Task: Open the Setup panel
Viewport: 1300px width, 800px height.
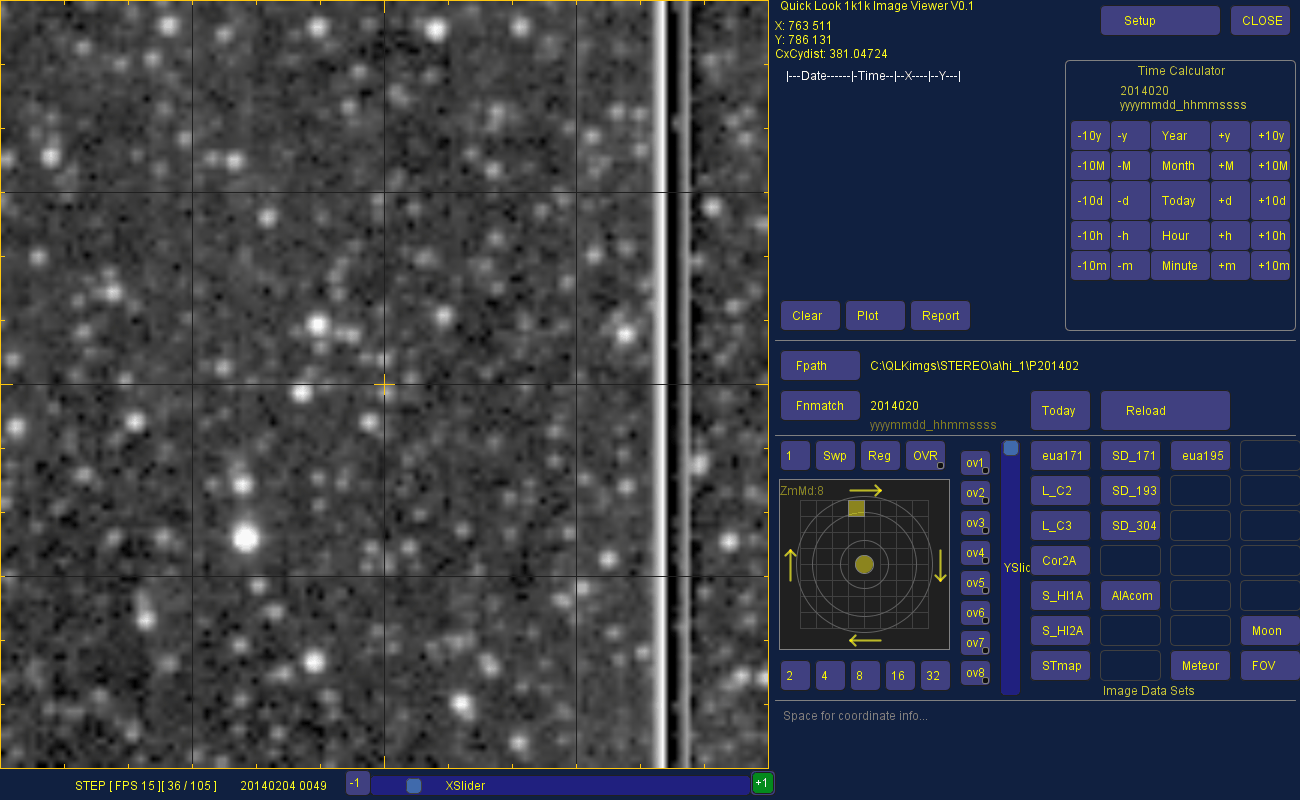Action: click(x=1160, y=20)
